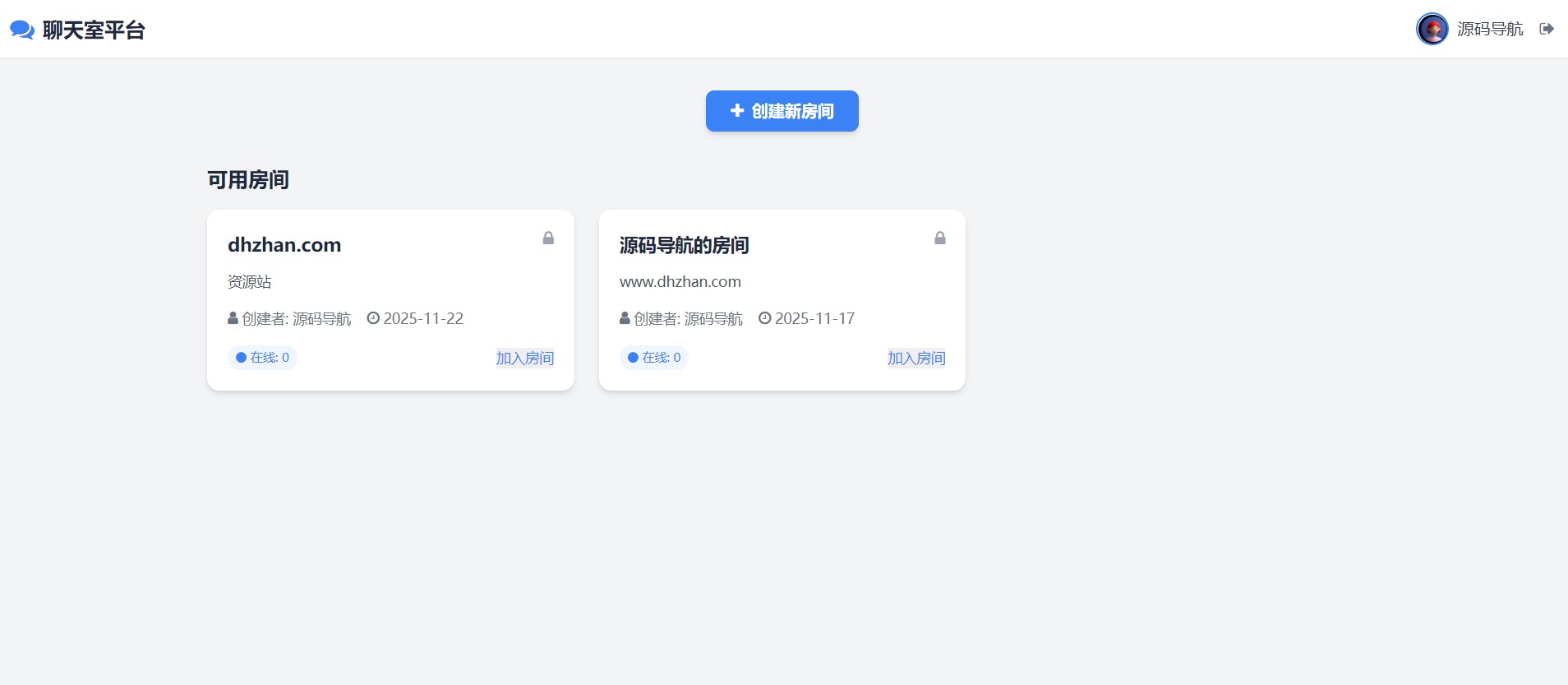
Task: Click the lock icon on 源码导航的房间 card
Action: [x=939, y=238]
